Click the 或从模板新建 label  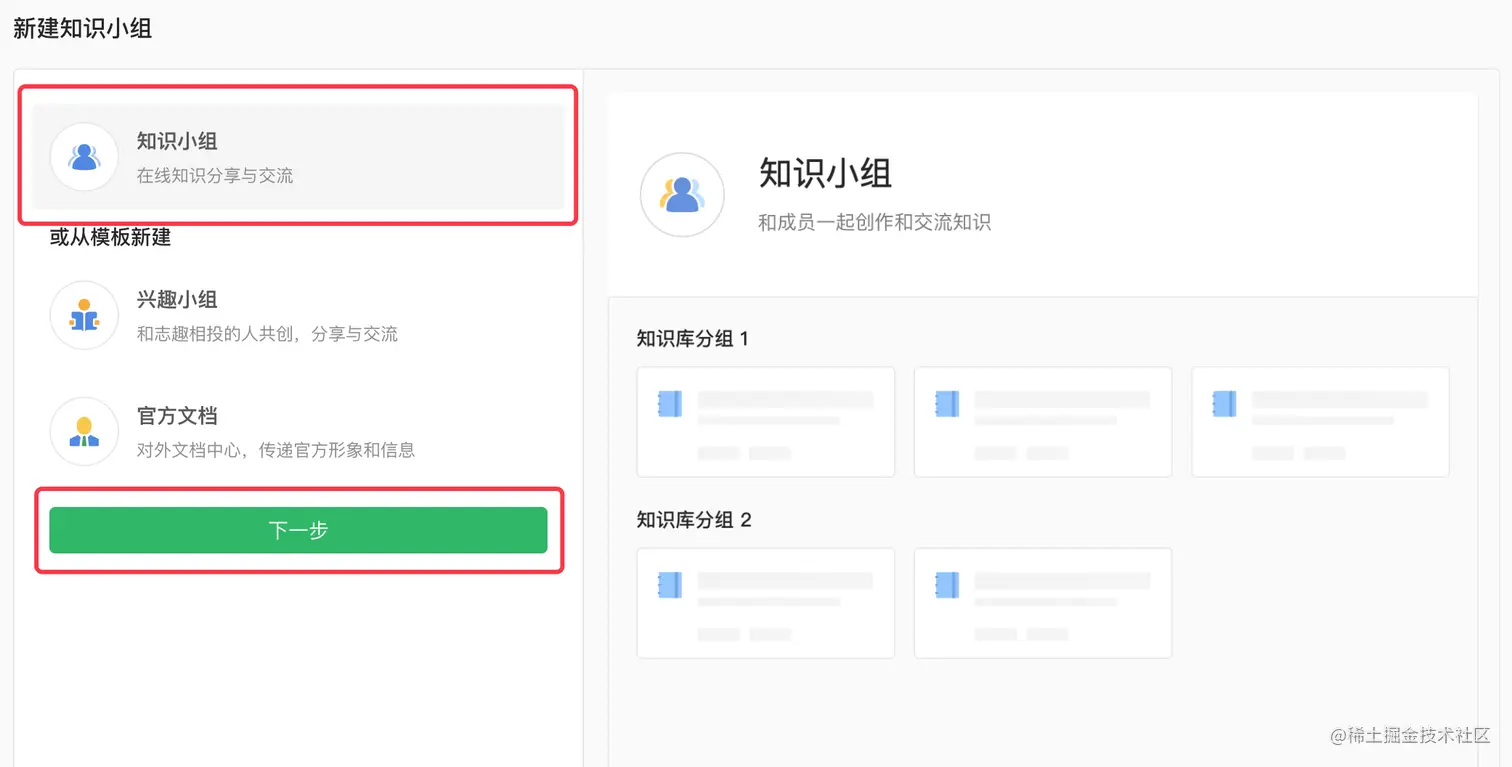110,238
